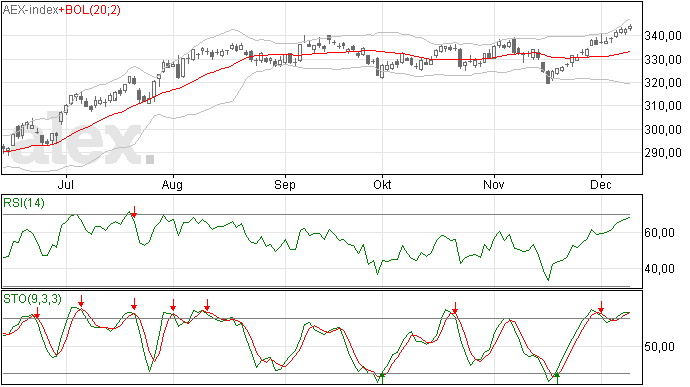Click the 50,00 level on the STO axis
690x387 pixels.
click(659, 346)
